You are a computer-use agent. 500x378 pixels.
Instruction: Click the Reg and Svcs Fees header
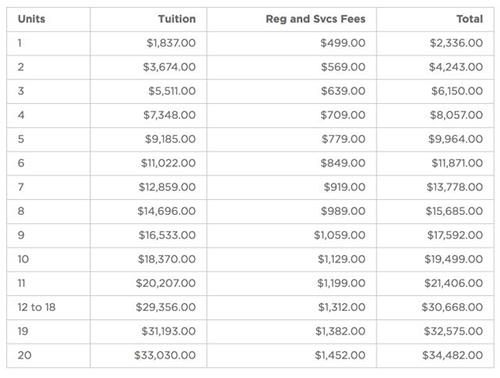coord(315,19)
